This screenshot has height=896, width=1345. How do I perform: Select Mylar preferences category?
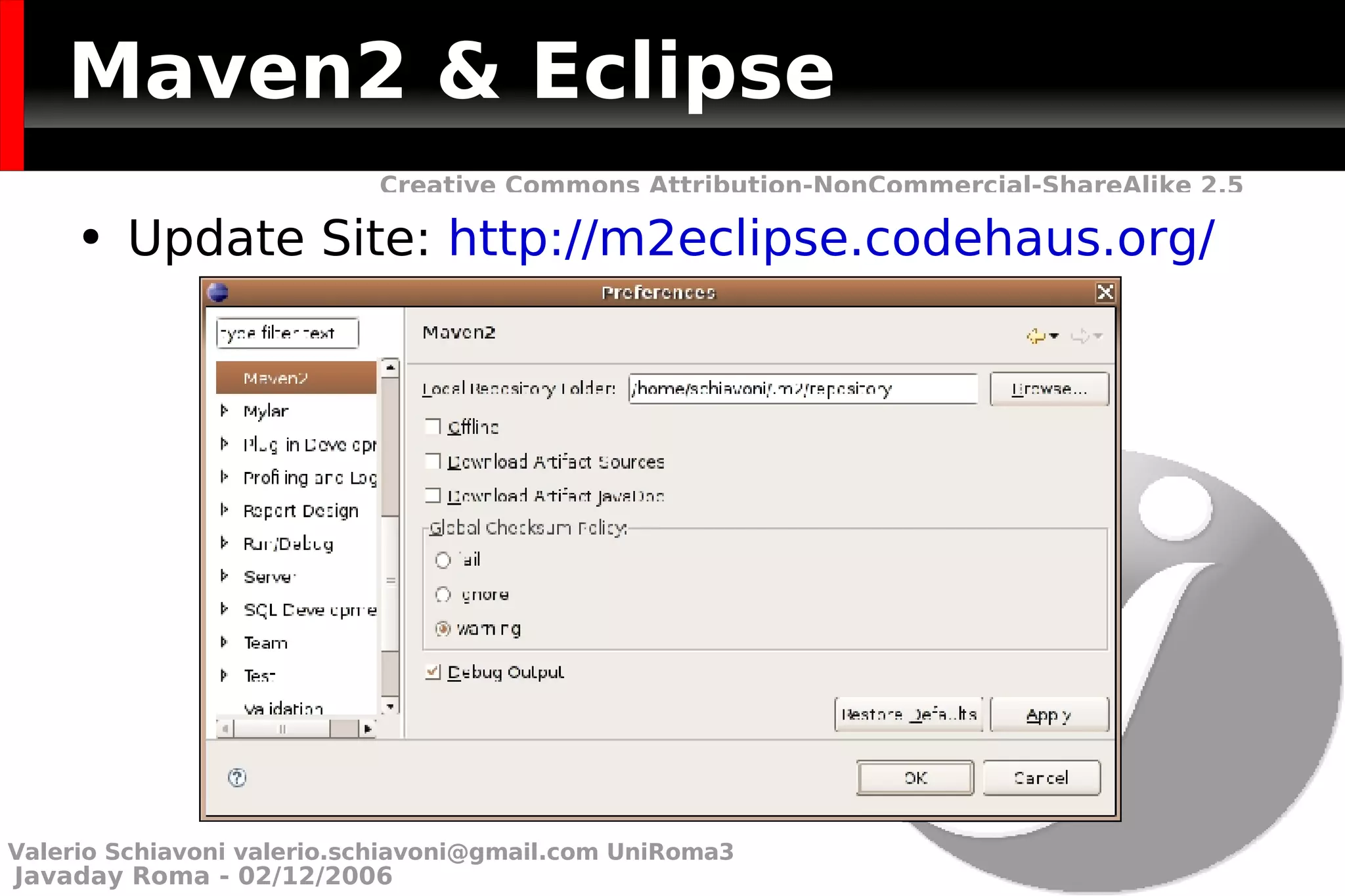[x=265, y=412]
